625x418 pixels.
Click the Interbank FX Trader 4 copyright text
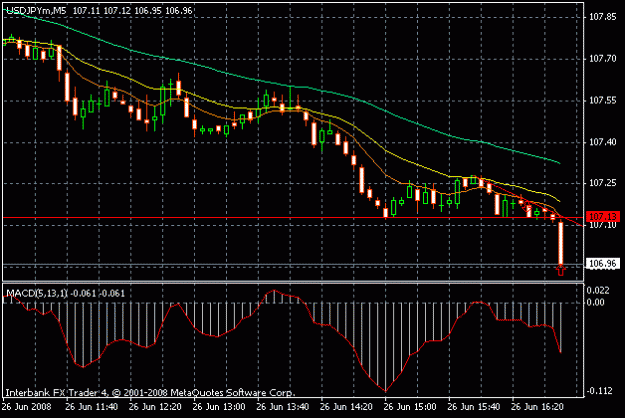[150, 393]
